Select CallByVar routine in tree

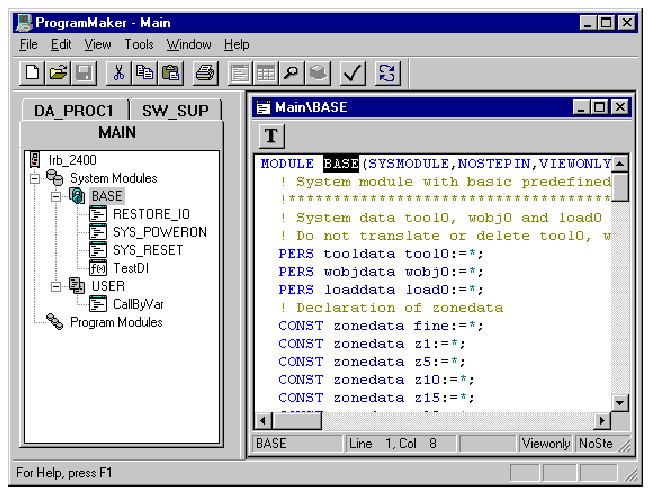[138, 305]
